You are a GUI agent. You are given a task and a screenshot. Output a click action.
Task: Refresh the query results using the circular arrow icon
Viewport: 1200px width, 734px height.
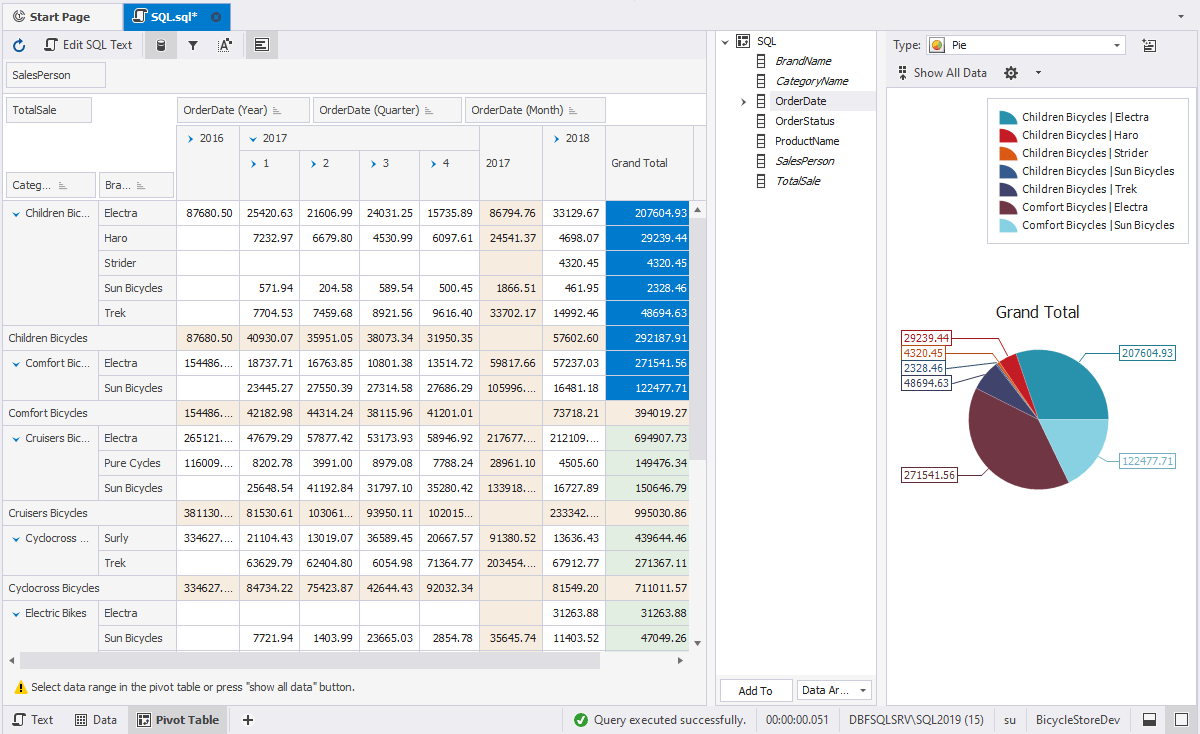click(x=17, y=44)
